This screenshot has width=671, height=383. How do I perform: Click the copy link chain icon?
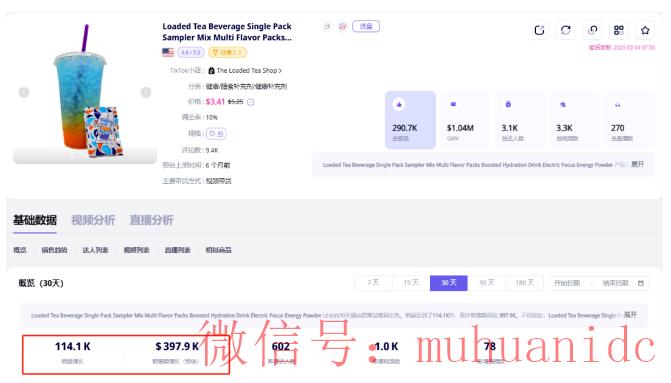coord(592,30)
